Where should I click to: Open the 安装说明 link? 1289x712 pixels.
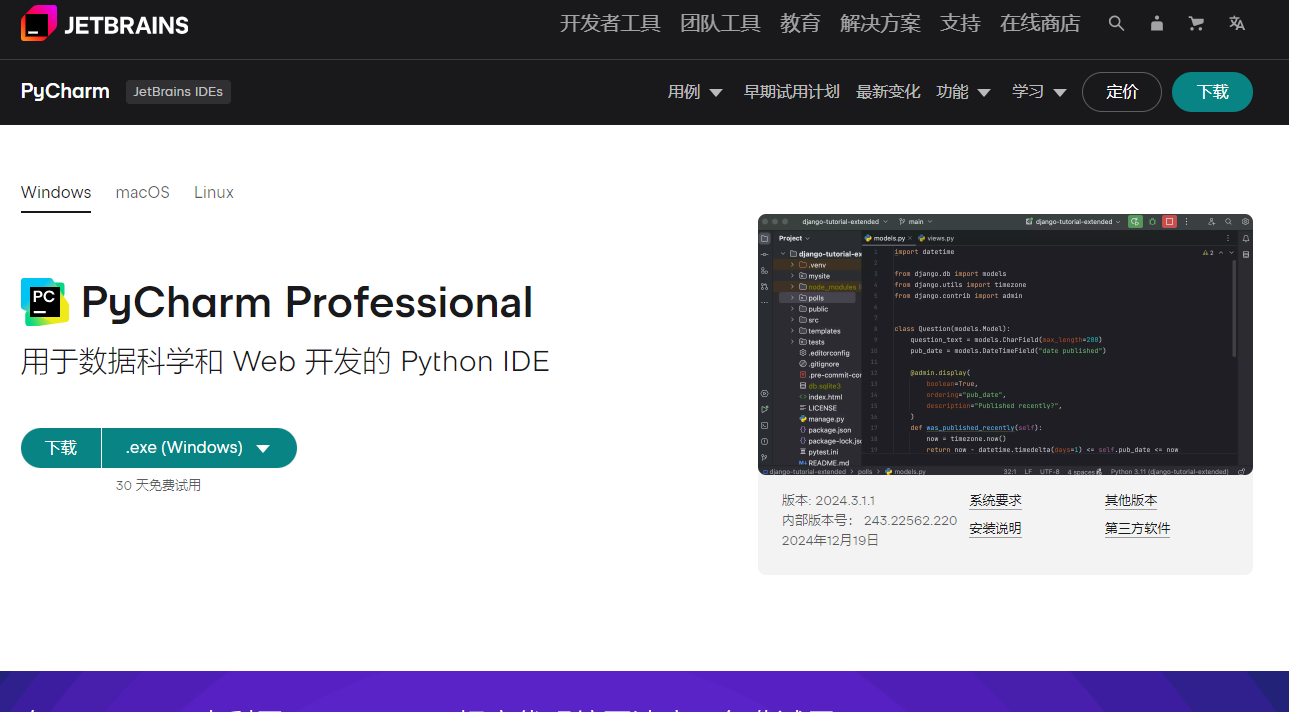coord(995,529)
